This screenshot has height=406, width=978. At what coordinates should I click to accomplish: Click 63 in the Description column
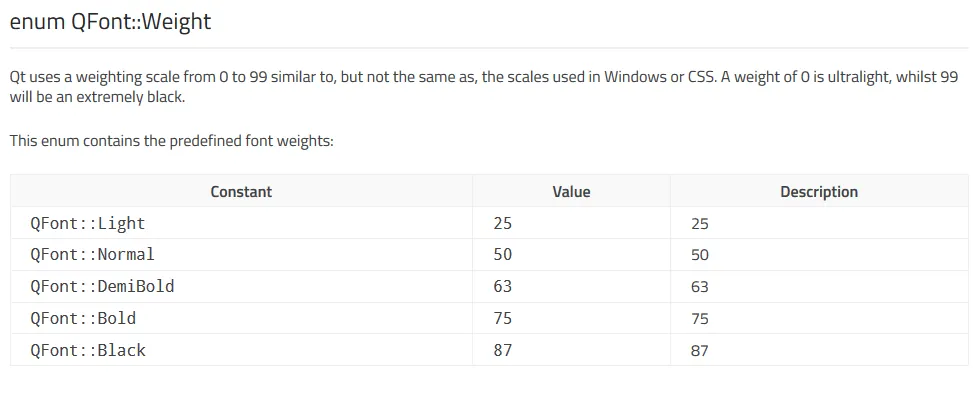point(699,288)
